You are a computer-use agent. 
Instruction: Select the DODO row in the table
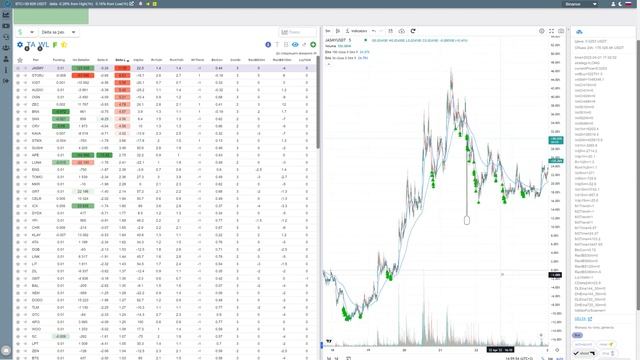[165, 300]
